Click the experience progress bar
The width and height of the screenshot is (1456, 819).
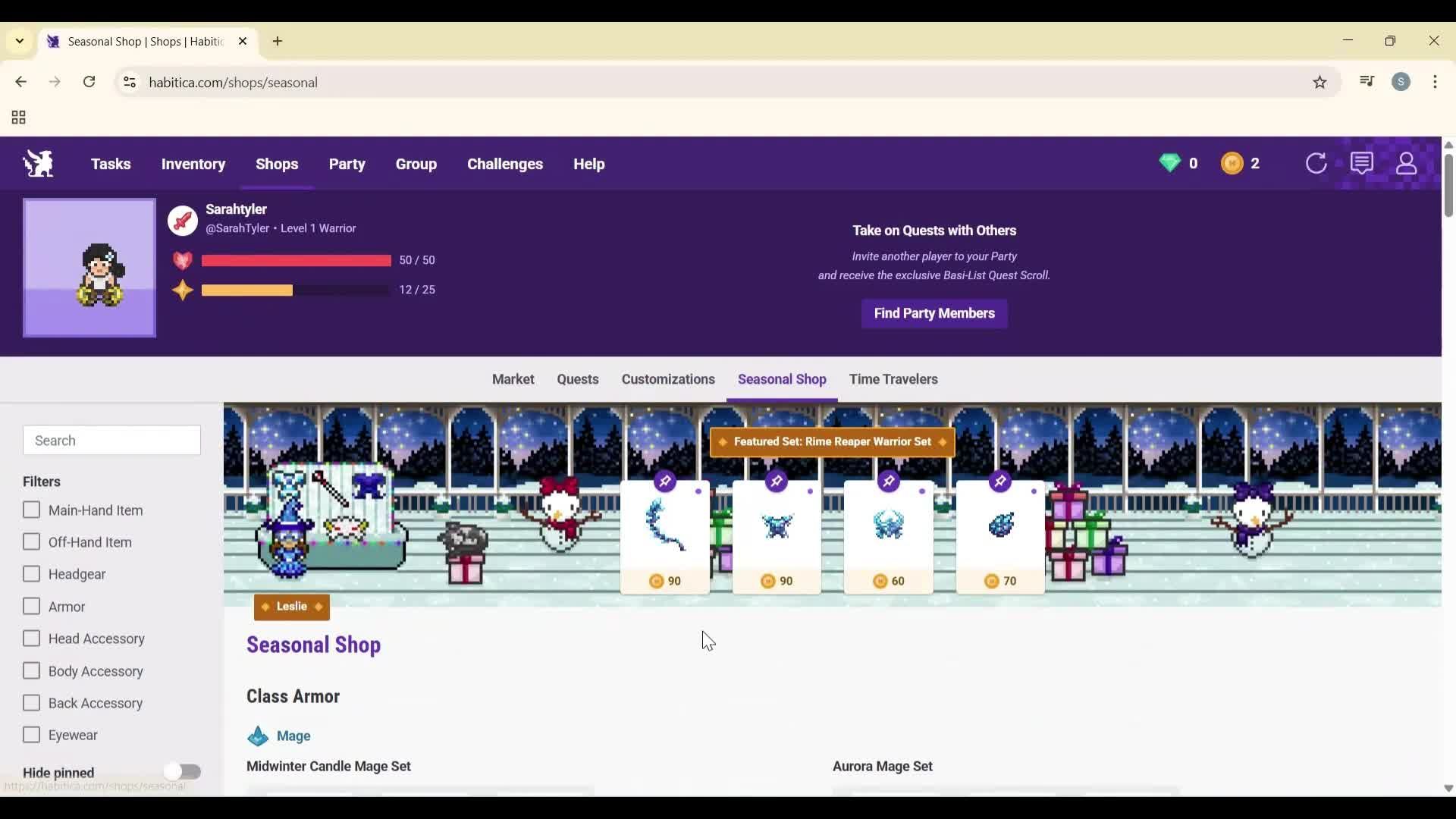pyautogui.click(x=294, y=290)
